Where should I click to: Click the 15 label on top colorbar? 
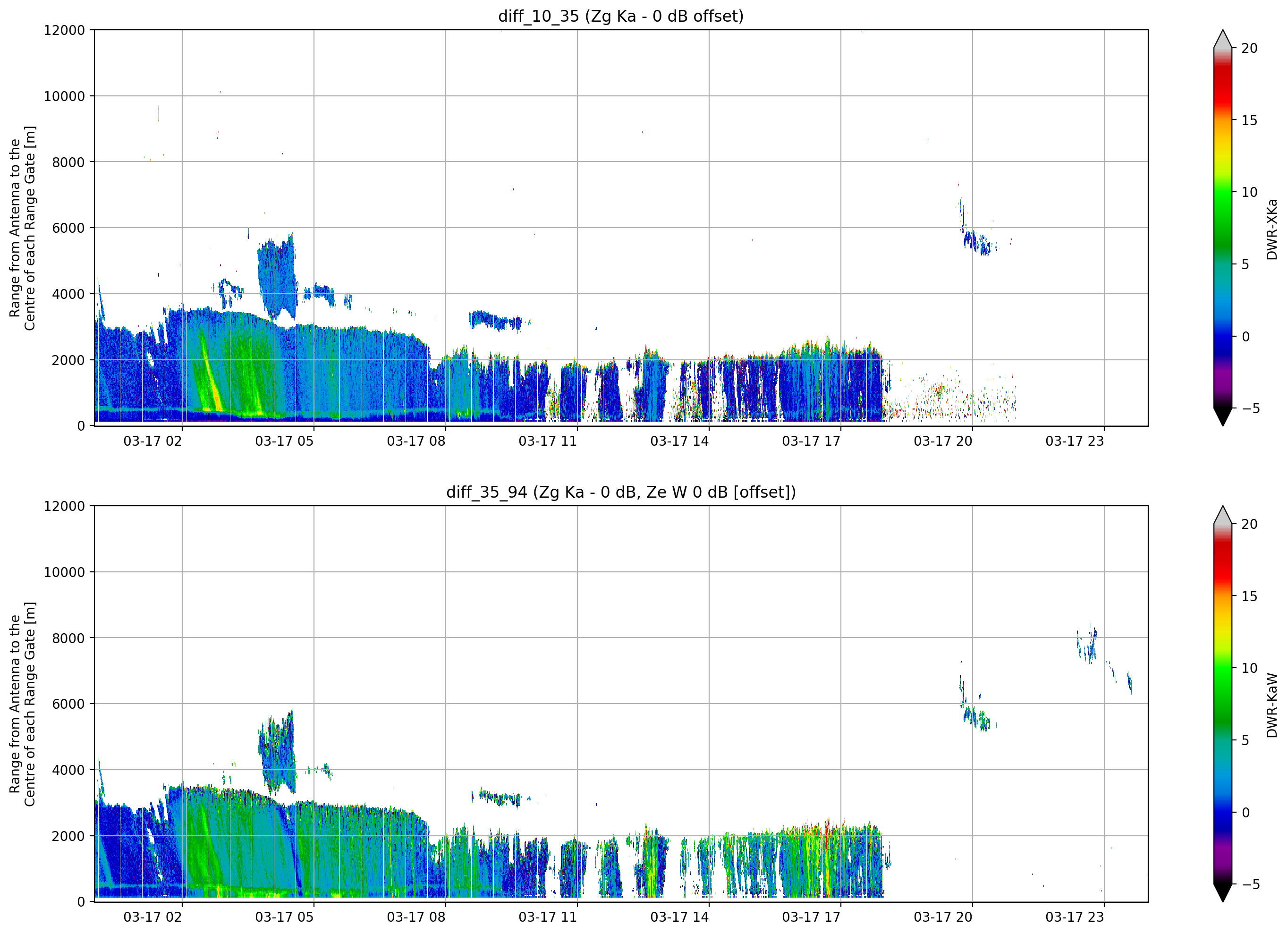[1249, 120]
